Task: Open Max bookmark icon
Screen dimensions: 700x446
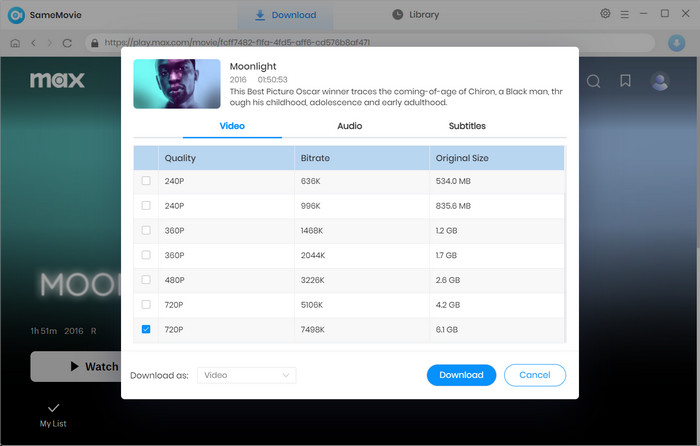Action: 625,81
